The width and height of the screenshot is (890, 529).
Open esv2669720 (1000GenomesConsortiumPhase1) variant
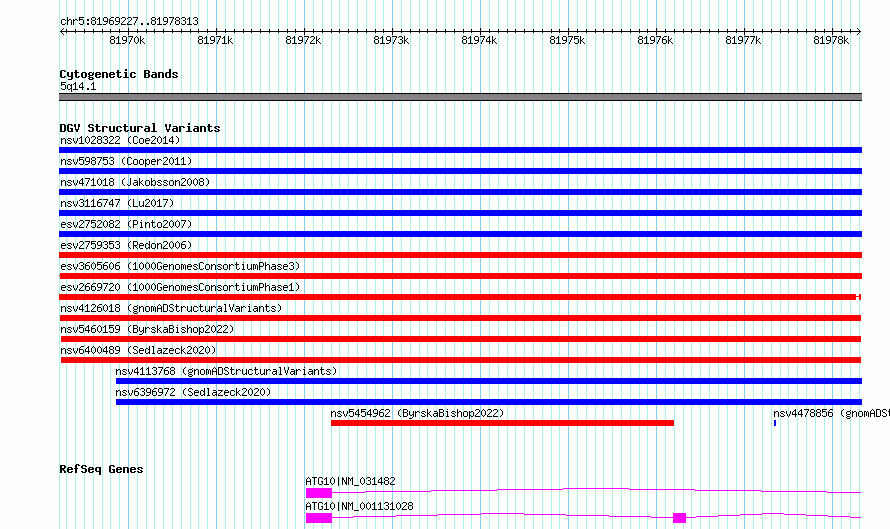point(180,287)
